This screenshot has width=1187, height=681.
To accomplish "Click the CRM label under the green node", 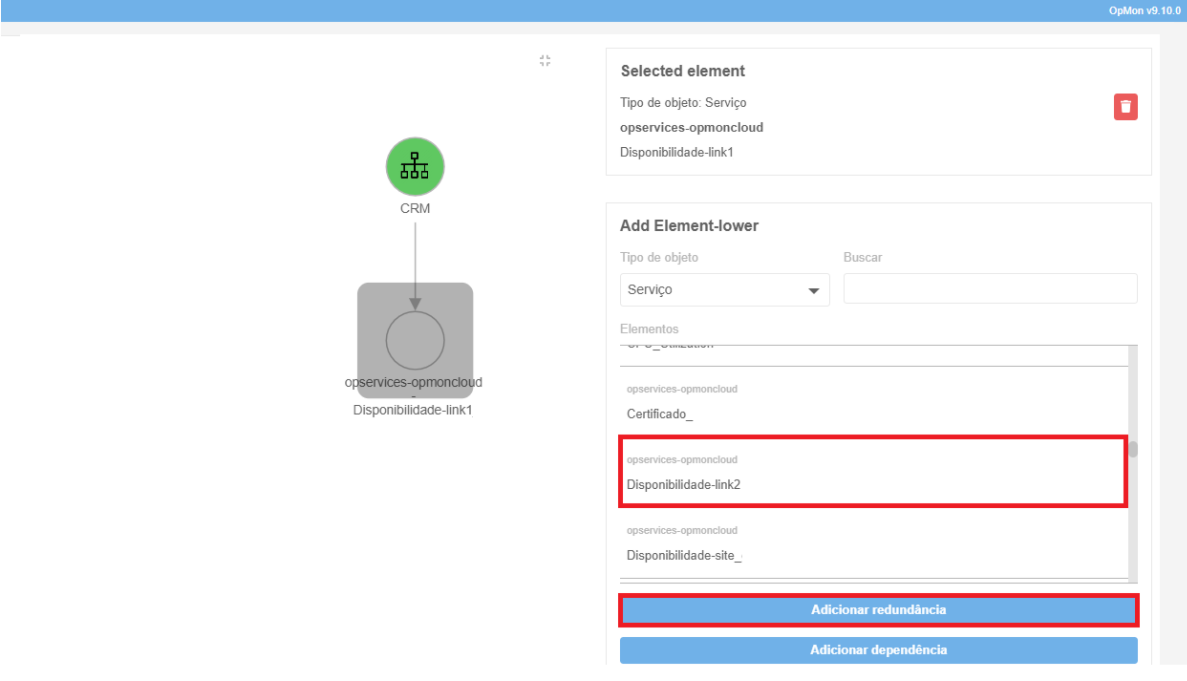I will point(415,208).
